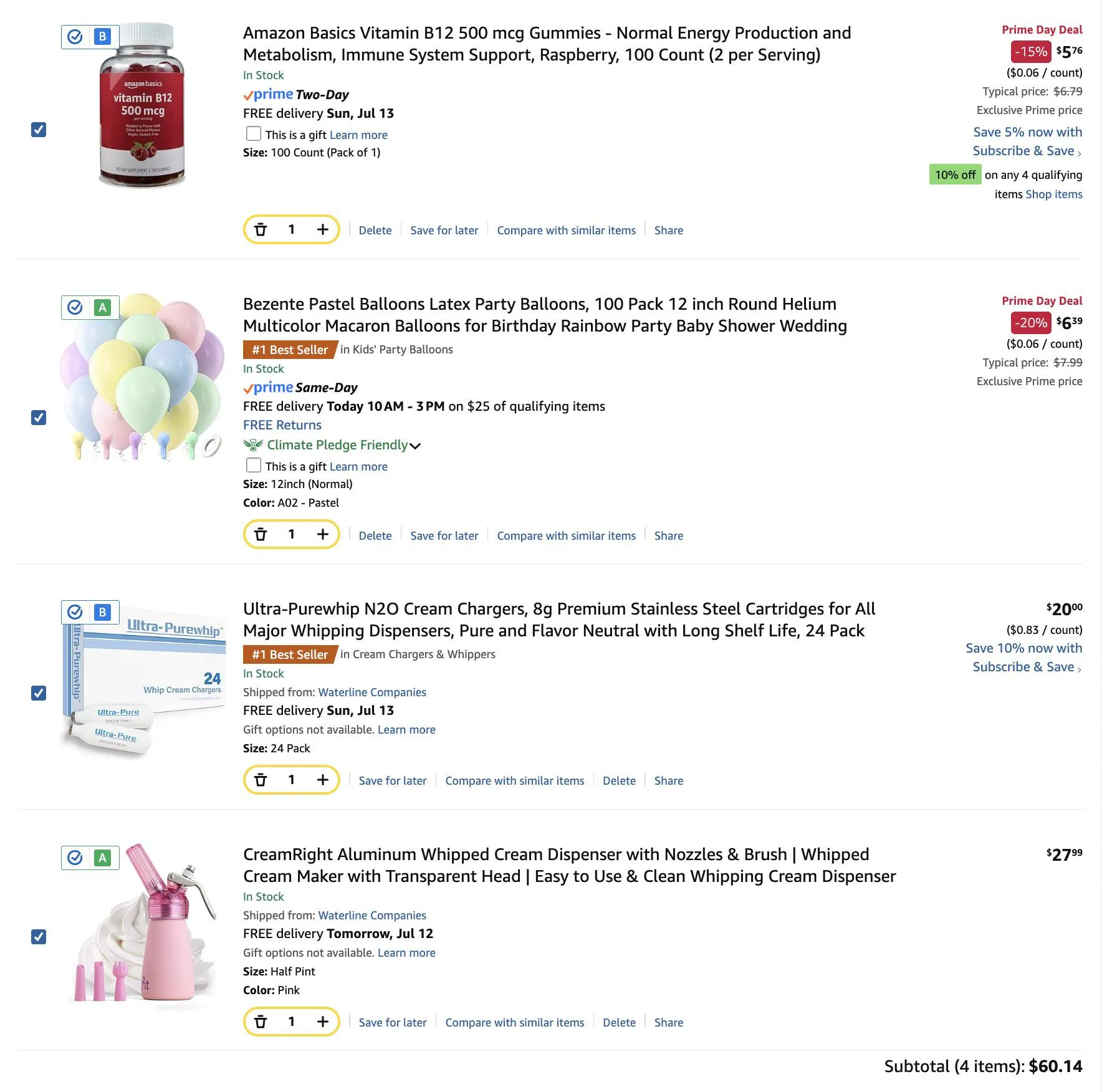The image size is (1102, 1092).
Task: Open the Ultra-Purewhip cream chargers product thumbnail
Action: tap(143, 679)
